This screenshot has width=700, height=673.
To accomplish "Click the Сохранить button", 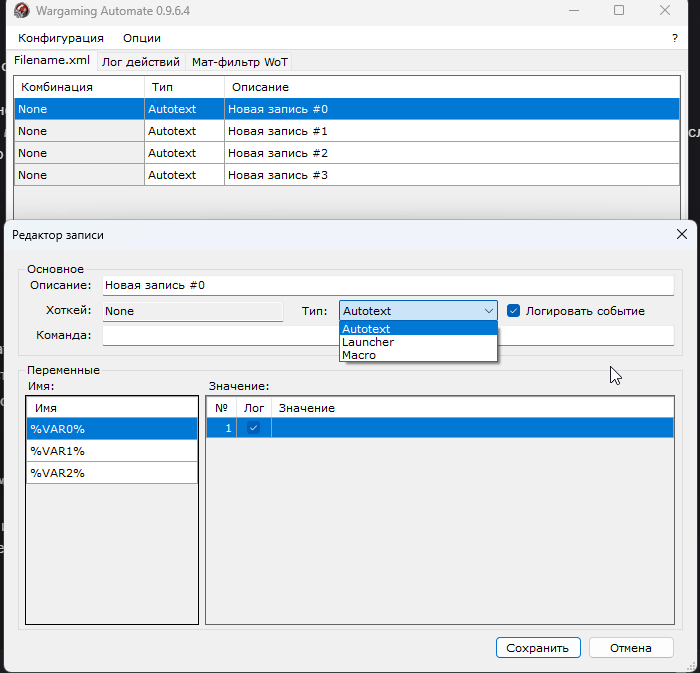I will [x=538, y=648].
